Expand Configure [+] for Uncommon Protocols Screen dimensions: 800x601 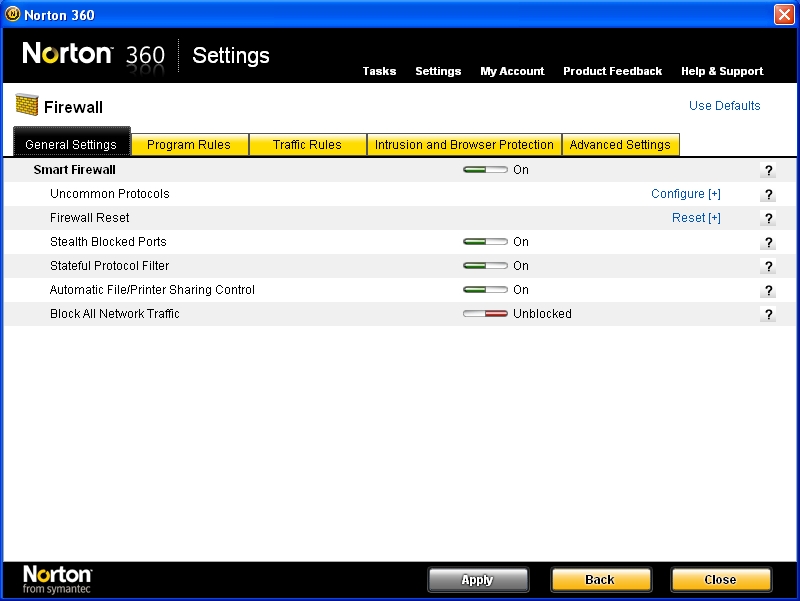(686, 194)
